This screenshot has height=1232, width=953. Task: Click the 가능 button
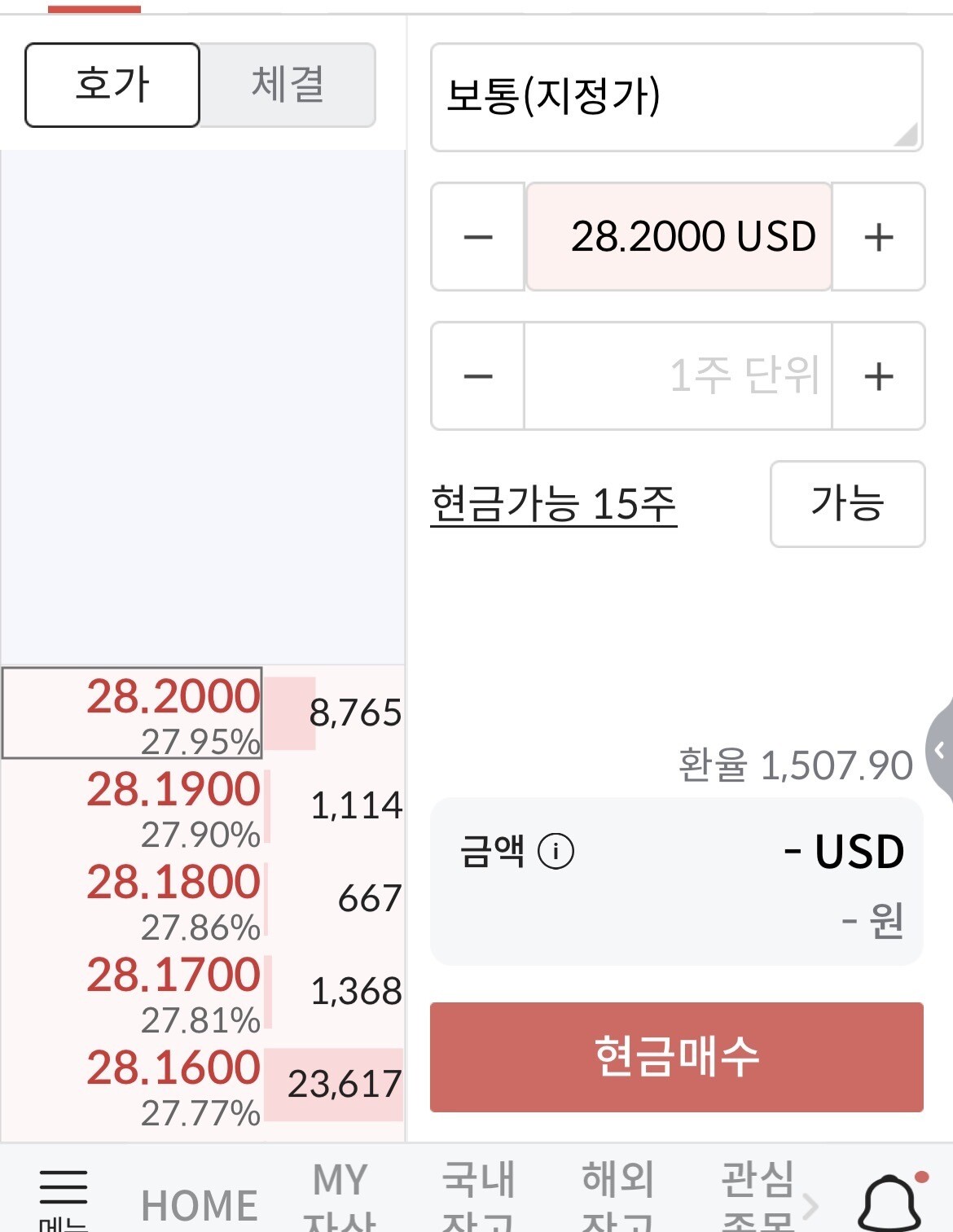coord(847,504)
